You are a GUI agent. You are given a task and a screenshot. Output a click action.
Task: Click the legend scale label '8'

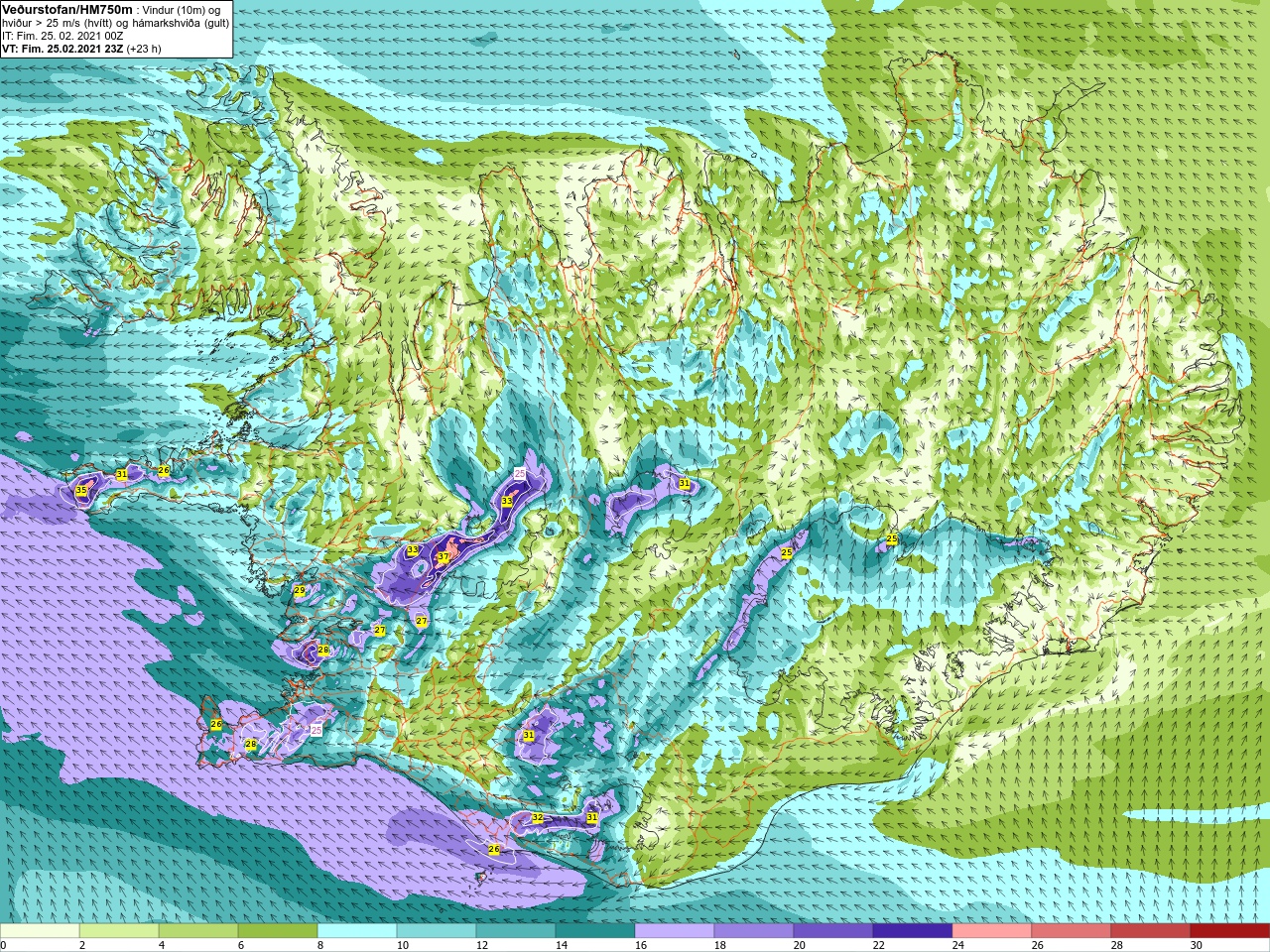tap(320, 945)
